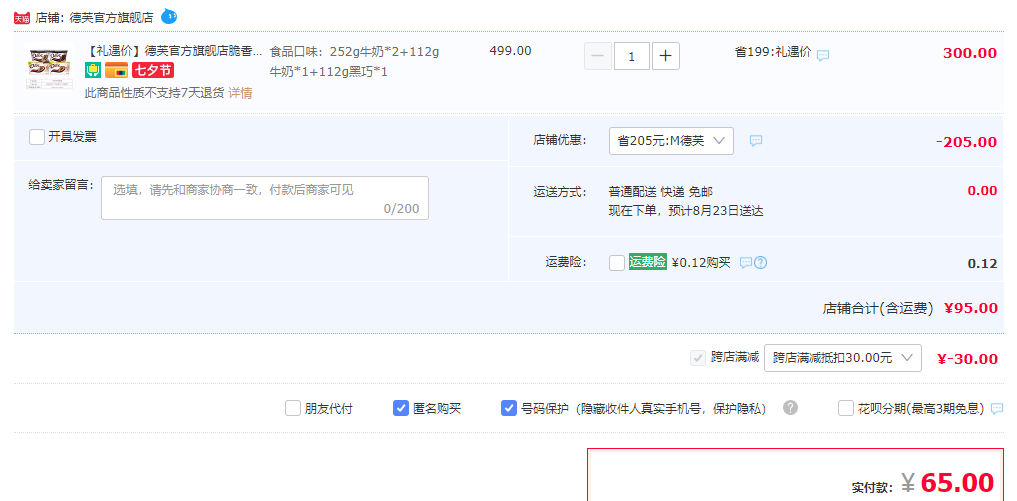Decrease quantity with the minus button
Screen dimensions: 1017x501
pyautogui.click(x=598, y=56)
